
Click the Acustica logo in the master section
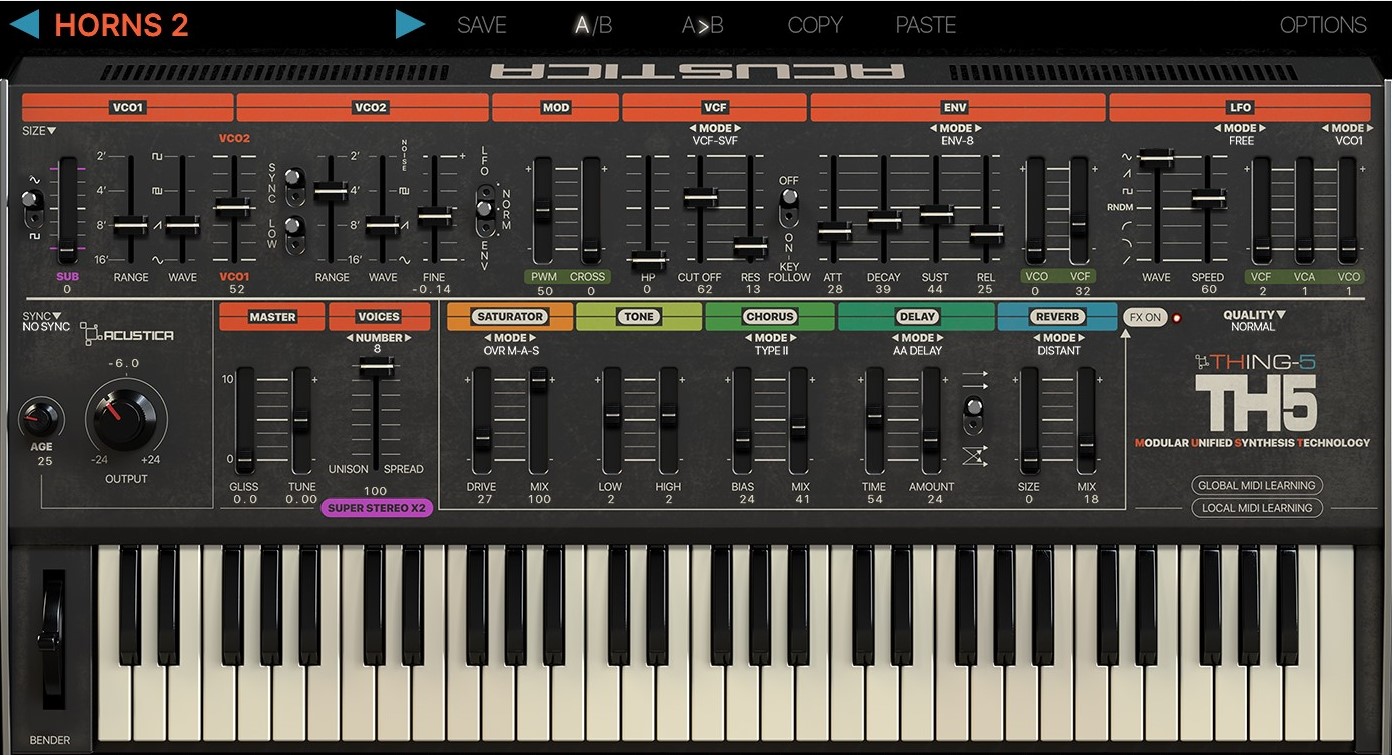click(126, 334)
